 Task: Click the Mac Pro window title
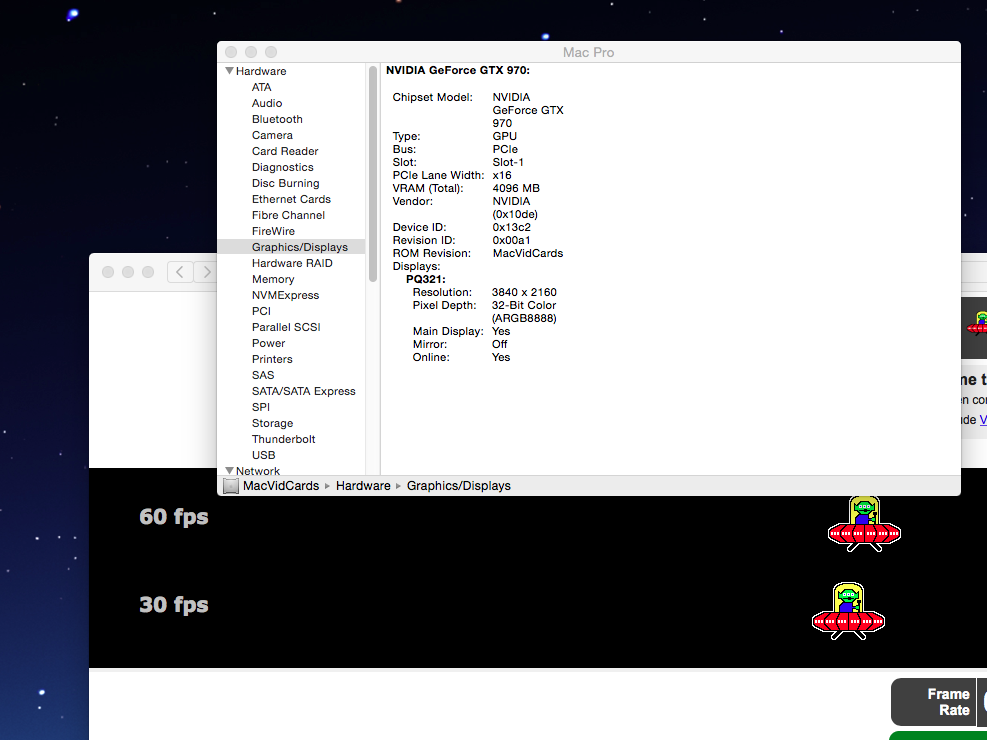[x=589, y=52]
